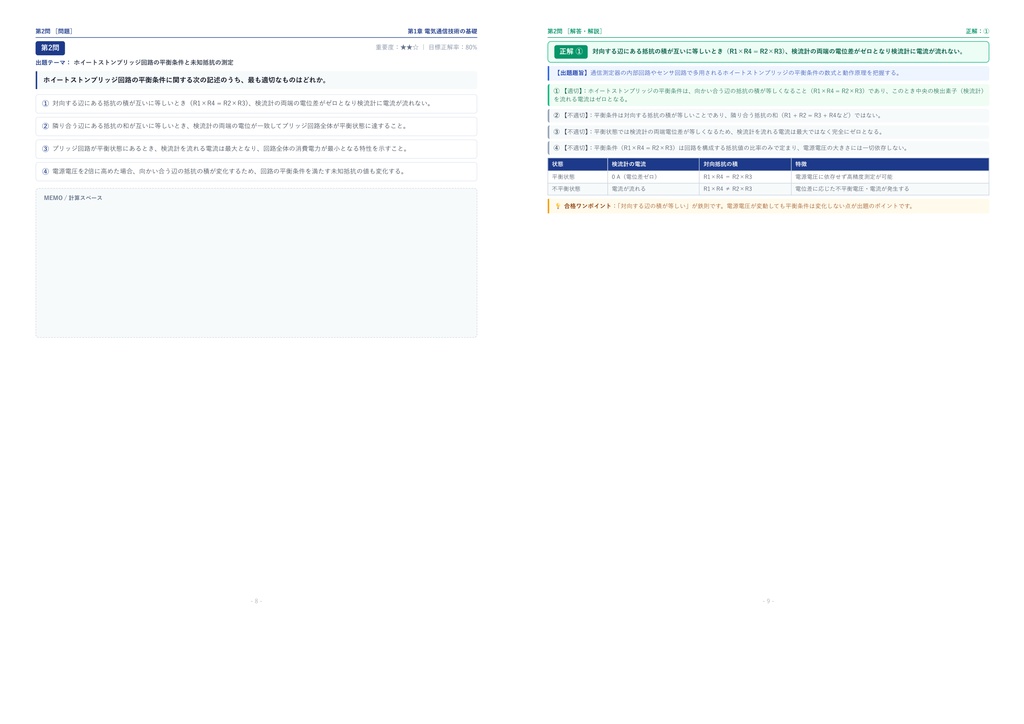This screenshot has height=724, width=1024.
Task: Click the cell 0 A（電位差ゼロ）
Action: (654, 177)
